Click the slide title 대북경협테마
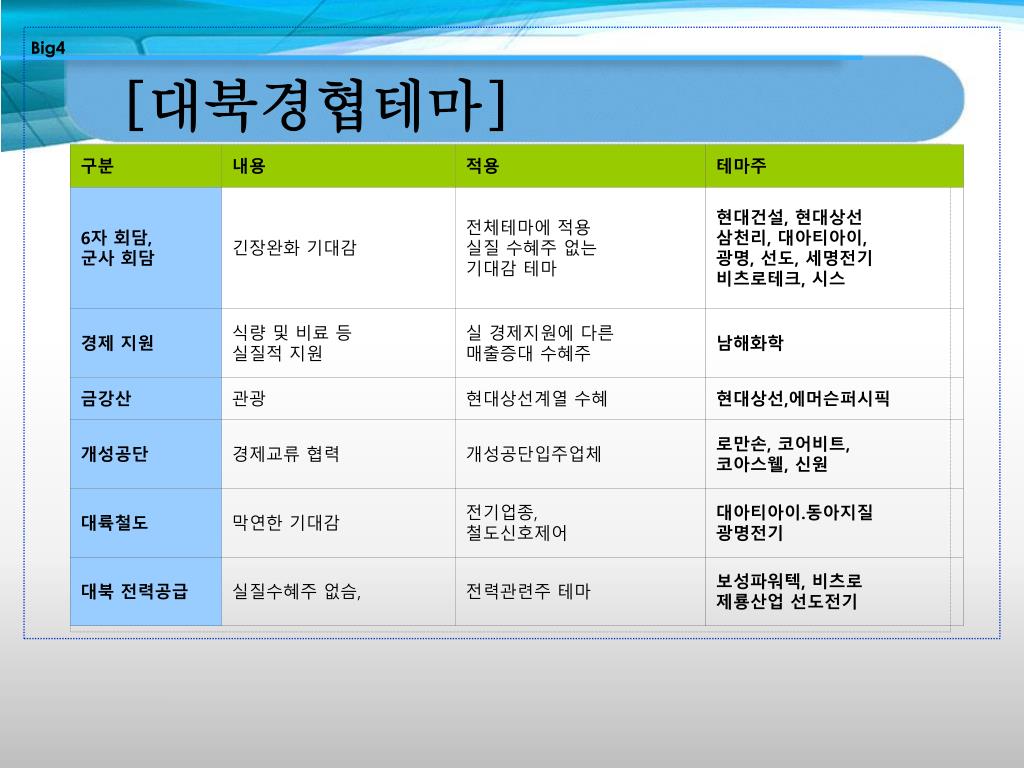The width and height of the screenshot is (1024, 768). pos(316,106)
